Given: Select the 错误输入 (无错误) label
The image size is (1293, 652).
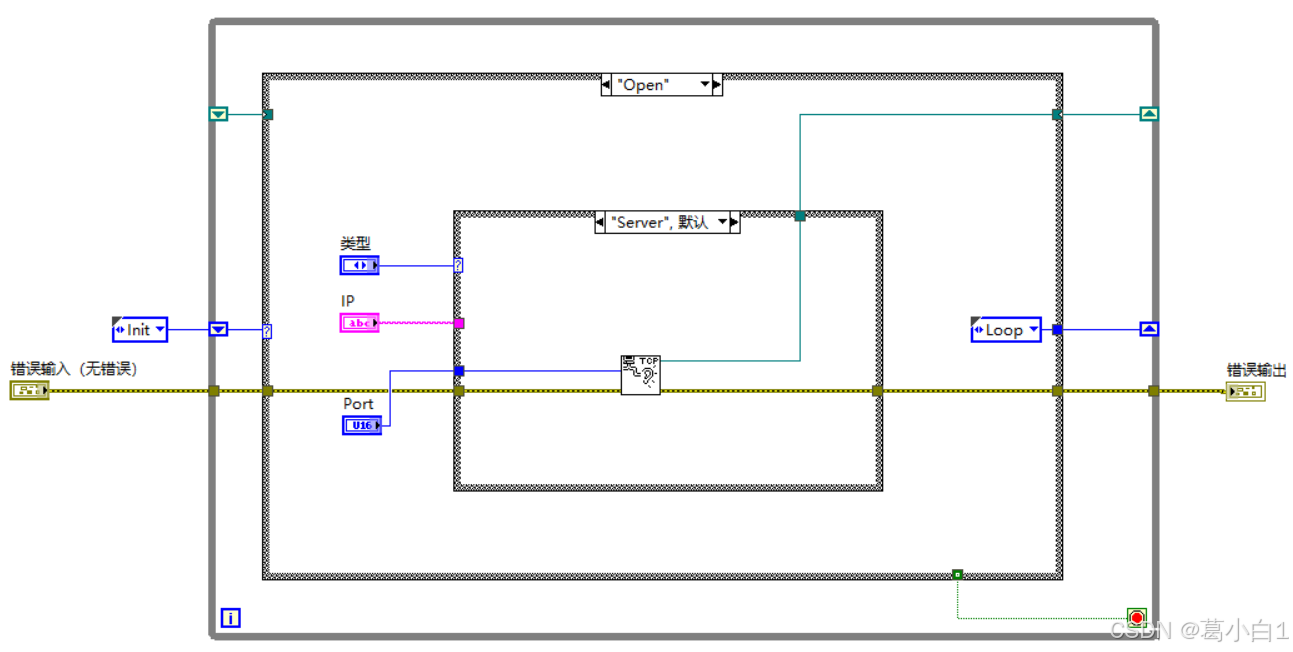Looking at the screenshot, I should click(74, 369).
